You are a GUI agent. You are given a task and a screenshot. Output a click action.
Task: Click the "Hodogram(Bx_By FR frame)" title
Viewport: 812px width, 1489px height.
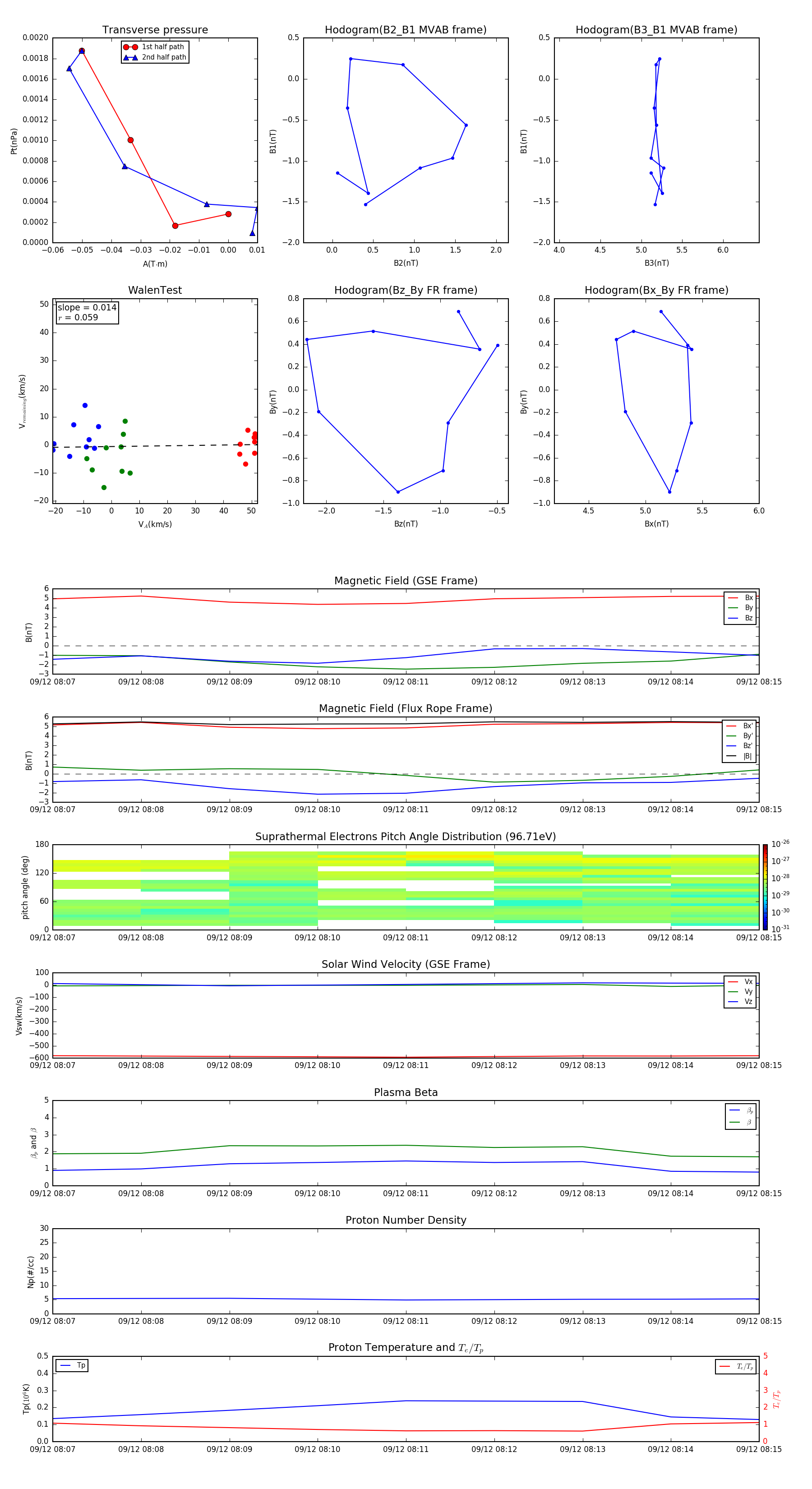(x=656, y=290)
